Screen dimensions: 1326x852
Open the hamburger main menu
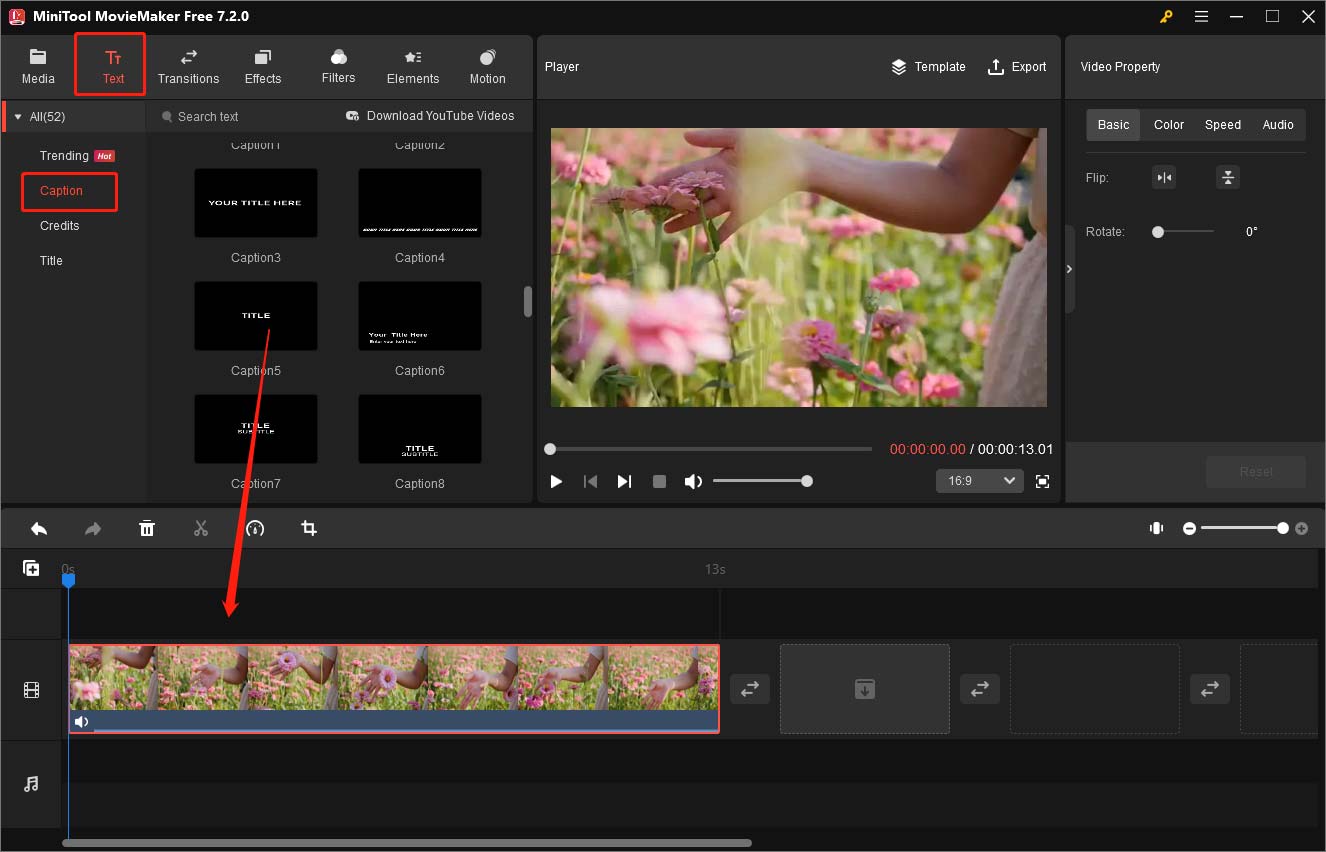pos(1201,16)
